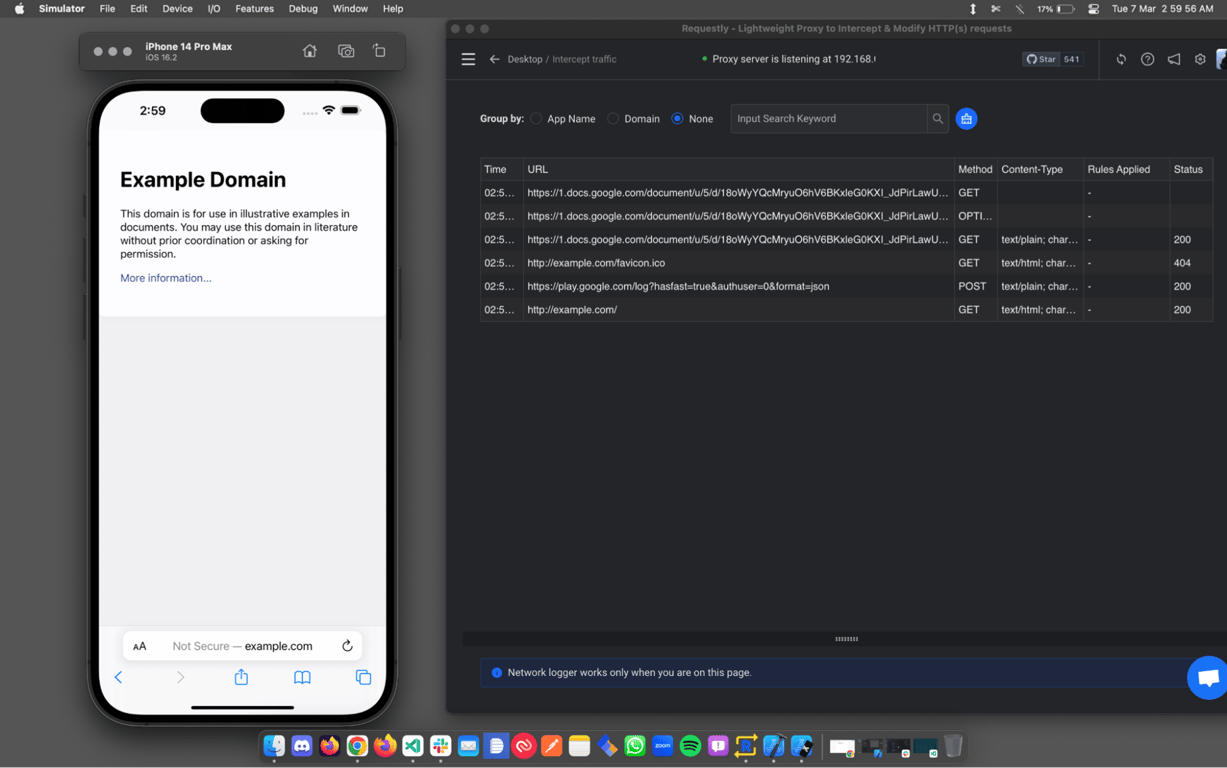Tap the Safari reload page icon
This screenshot has width=1227, height=768.
[347, 646]
